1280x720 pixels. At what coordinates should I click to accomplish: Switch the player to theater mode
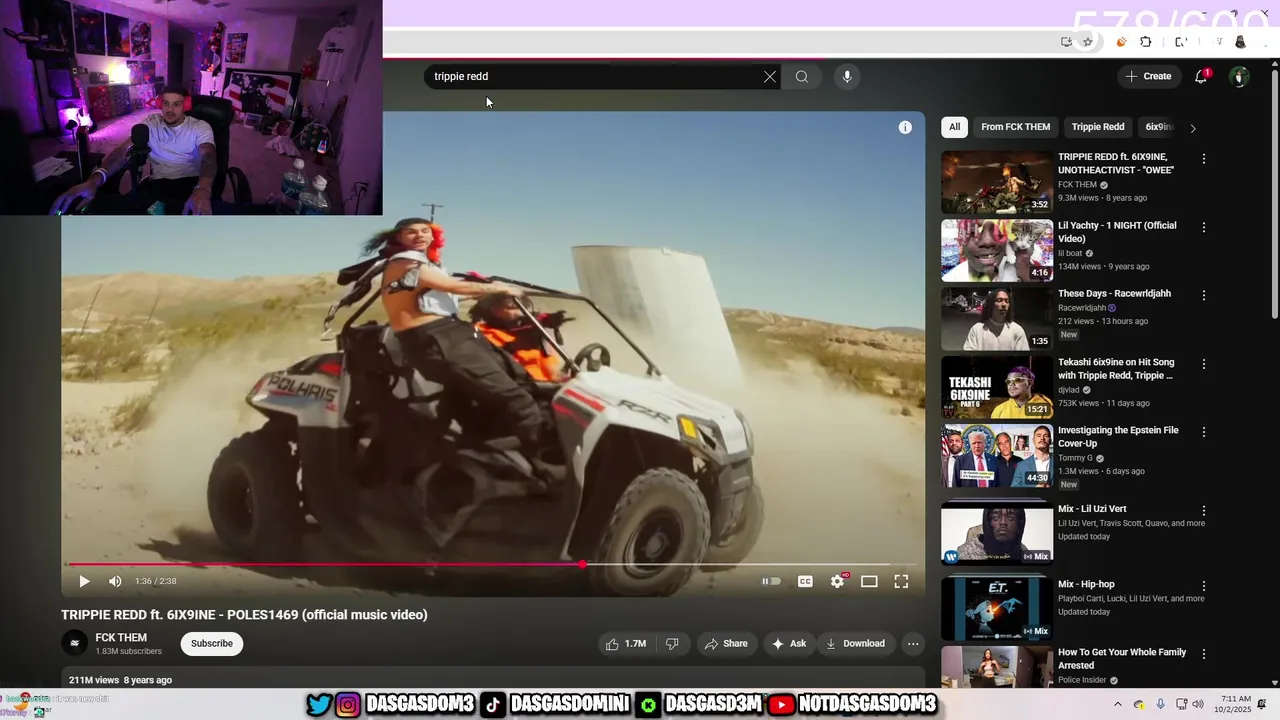coord(869,581)
